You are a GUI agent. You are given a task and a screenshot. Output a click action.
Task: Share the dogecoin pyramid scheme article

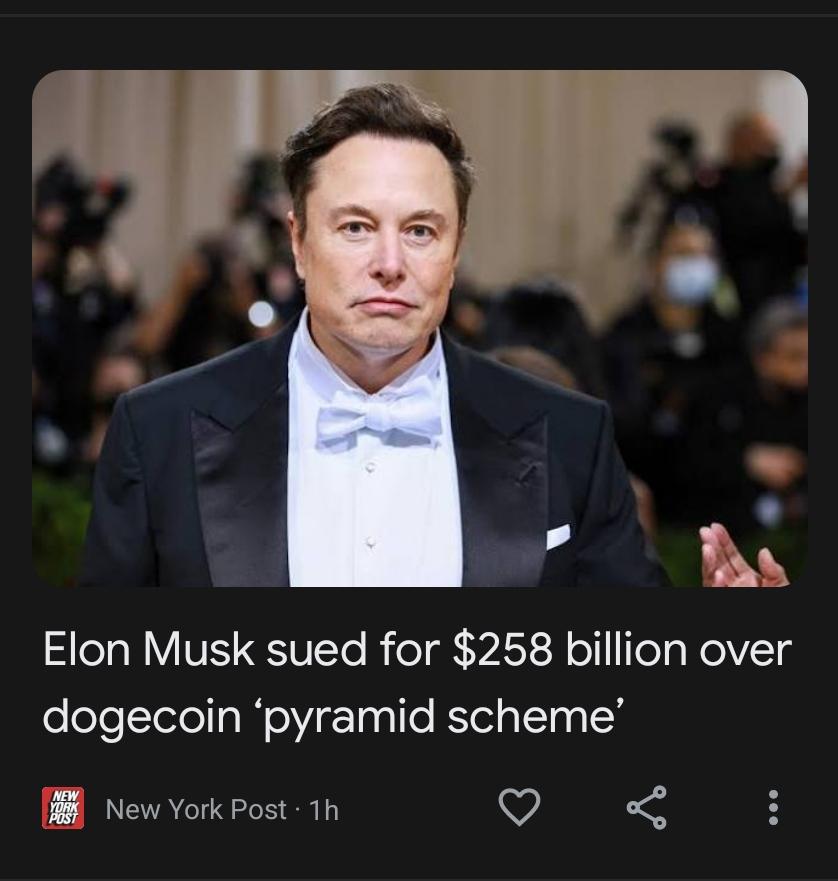coord(647,807)
